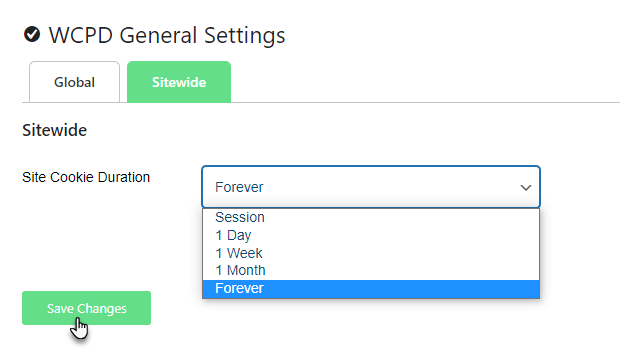Image resolution: width=620 pixels, height=360 pixels.
Task: Click blank space right of 1 Week option
Action: [401, 253]
